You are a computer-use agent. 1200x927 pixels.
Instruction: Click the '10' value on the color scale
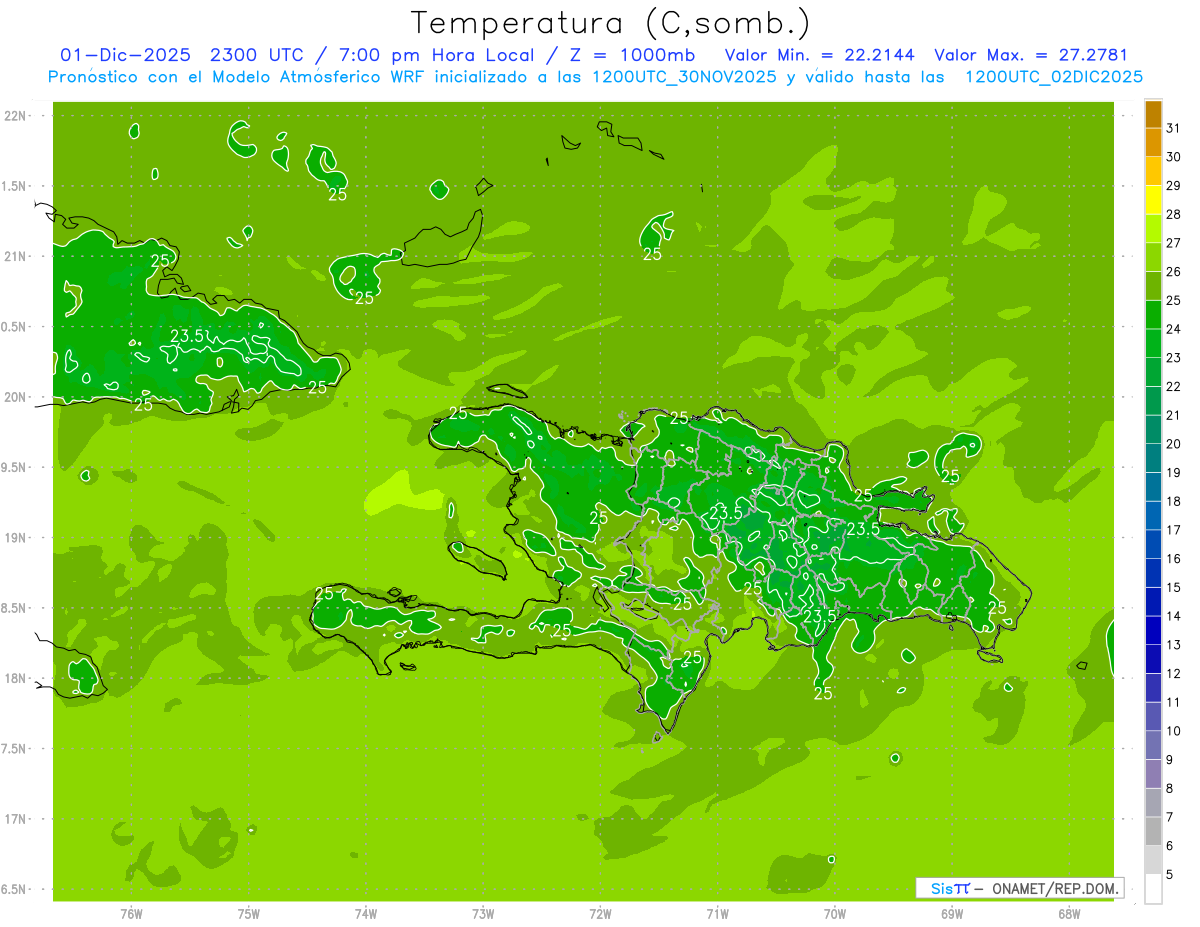(x=1173, y=731)
